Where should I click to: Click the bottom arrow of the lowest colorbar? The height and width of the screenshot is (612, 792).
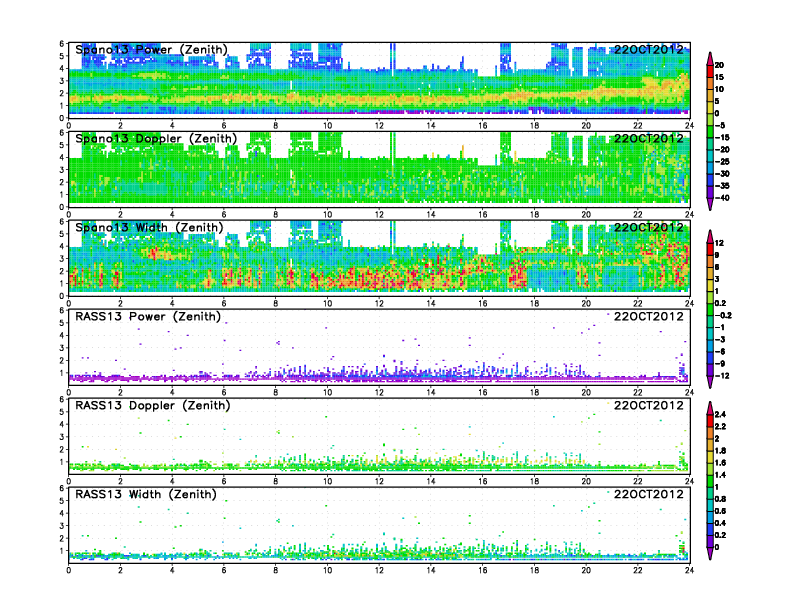pyautogui.click(x=709, y=553)
